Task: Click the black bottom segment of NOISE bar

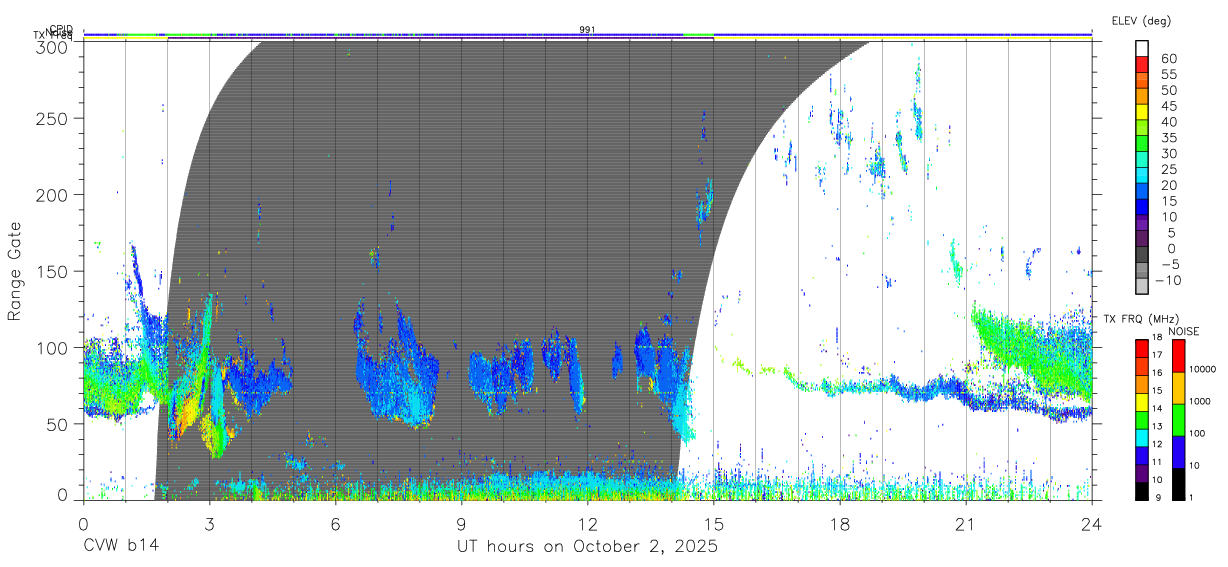Action: click(1177, 482)
